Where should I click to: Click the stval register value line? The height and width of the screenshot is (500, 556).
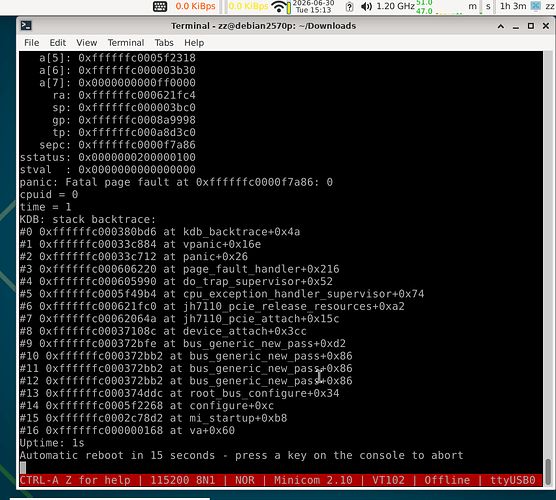click(x=108, y=170)
